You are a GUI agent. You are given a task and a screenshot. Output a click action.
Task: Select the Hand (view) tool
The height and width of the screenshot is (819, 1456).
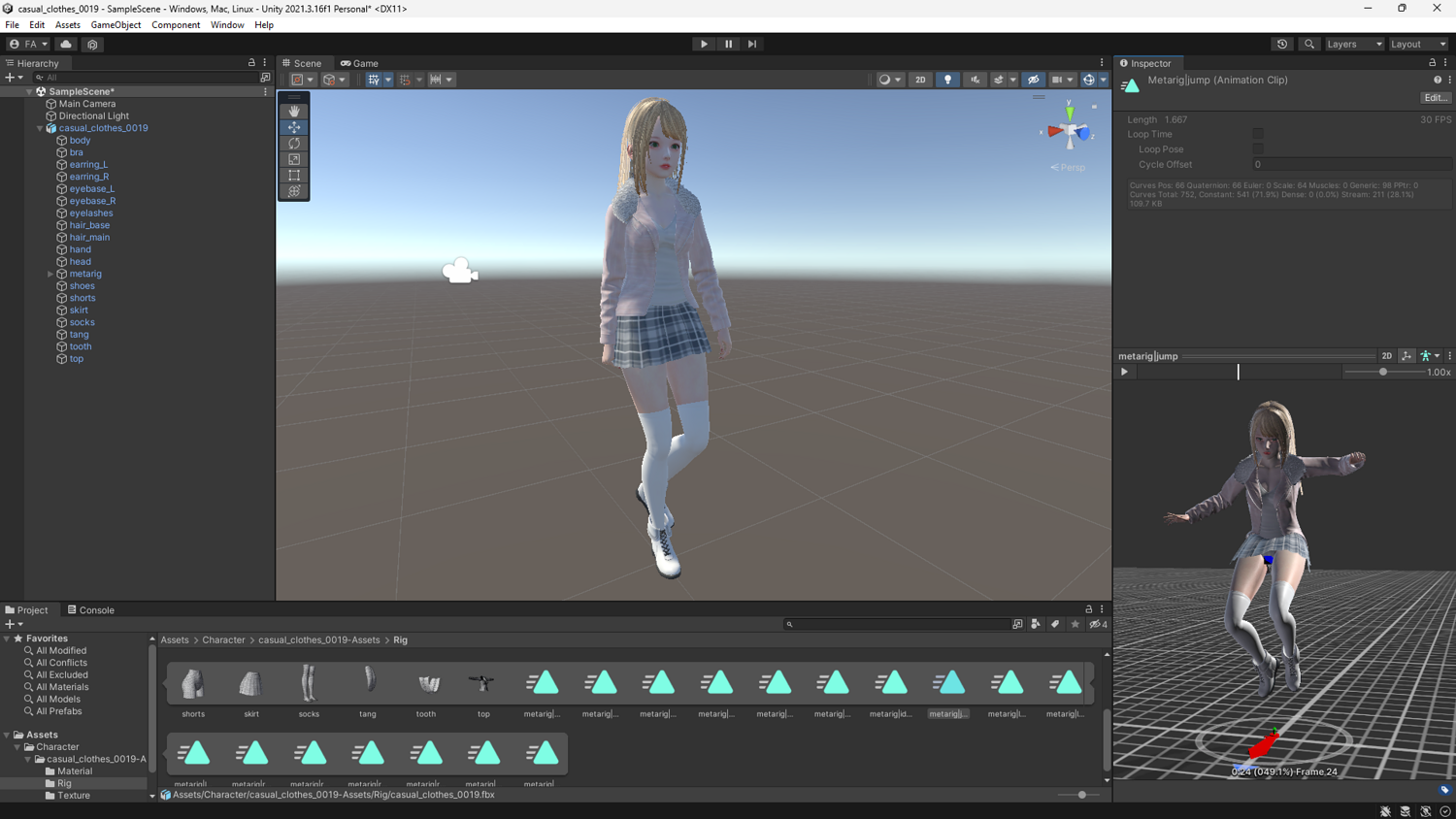pos(294,111)
